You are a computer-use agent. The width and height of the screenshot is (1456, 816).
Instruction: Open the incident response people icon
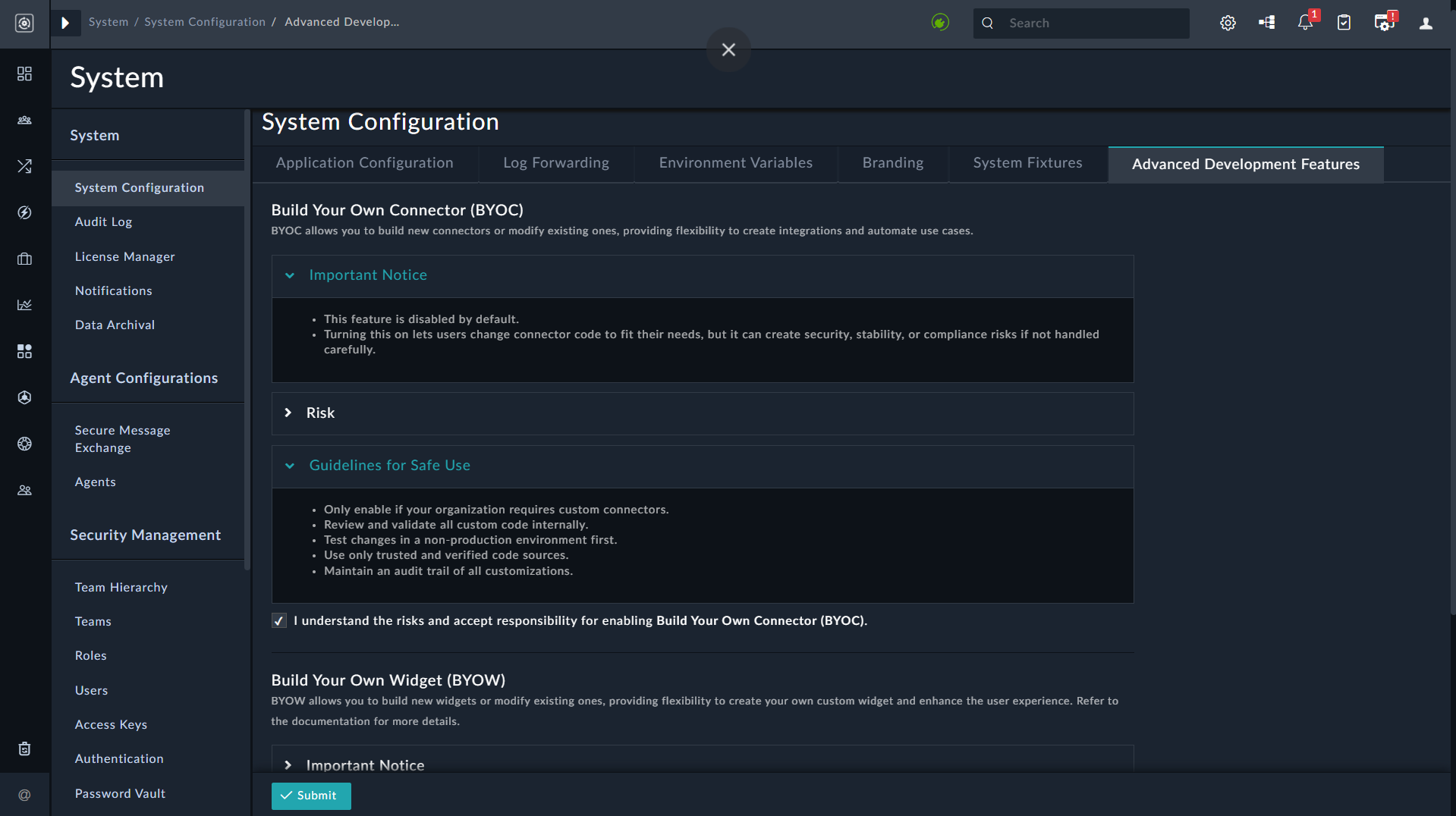pyautogui.click(x=24, y=121)
